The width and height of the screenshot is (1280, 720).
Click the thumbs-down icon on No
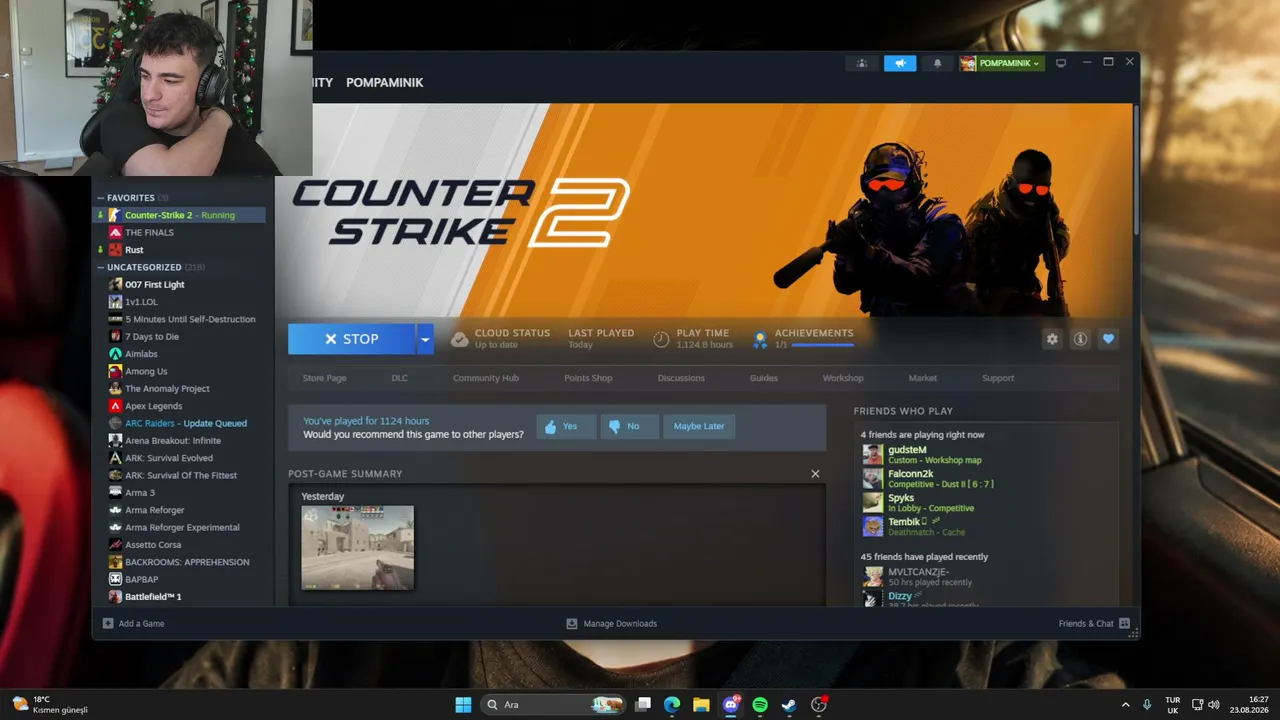point(614,427)
